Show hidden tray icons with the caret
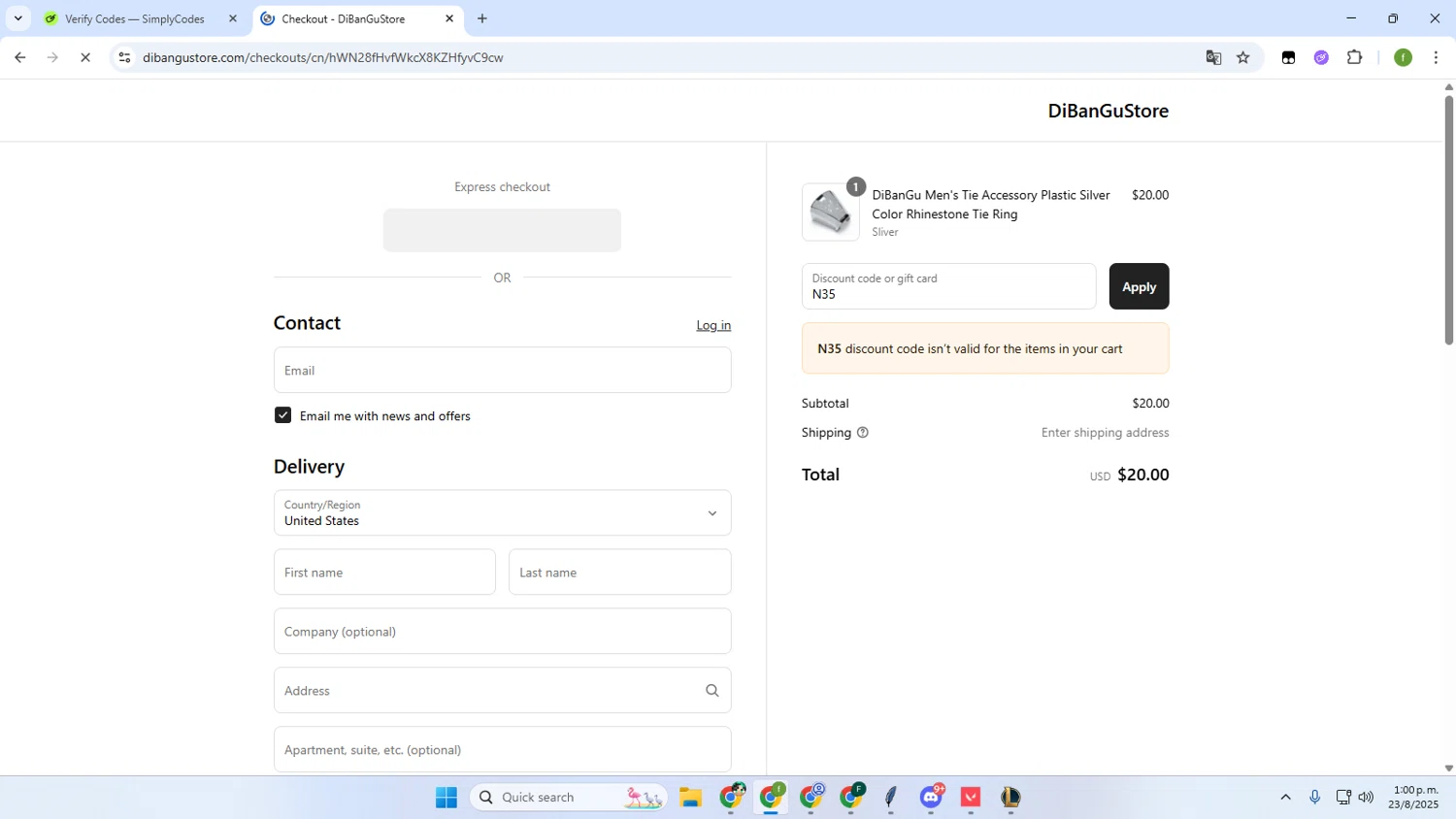 [1285, 797]
